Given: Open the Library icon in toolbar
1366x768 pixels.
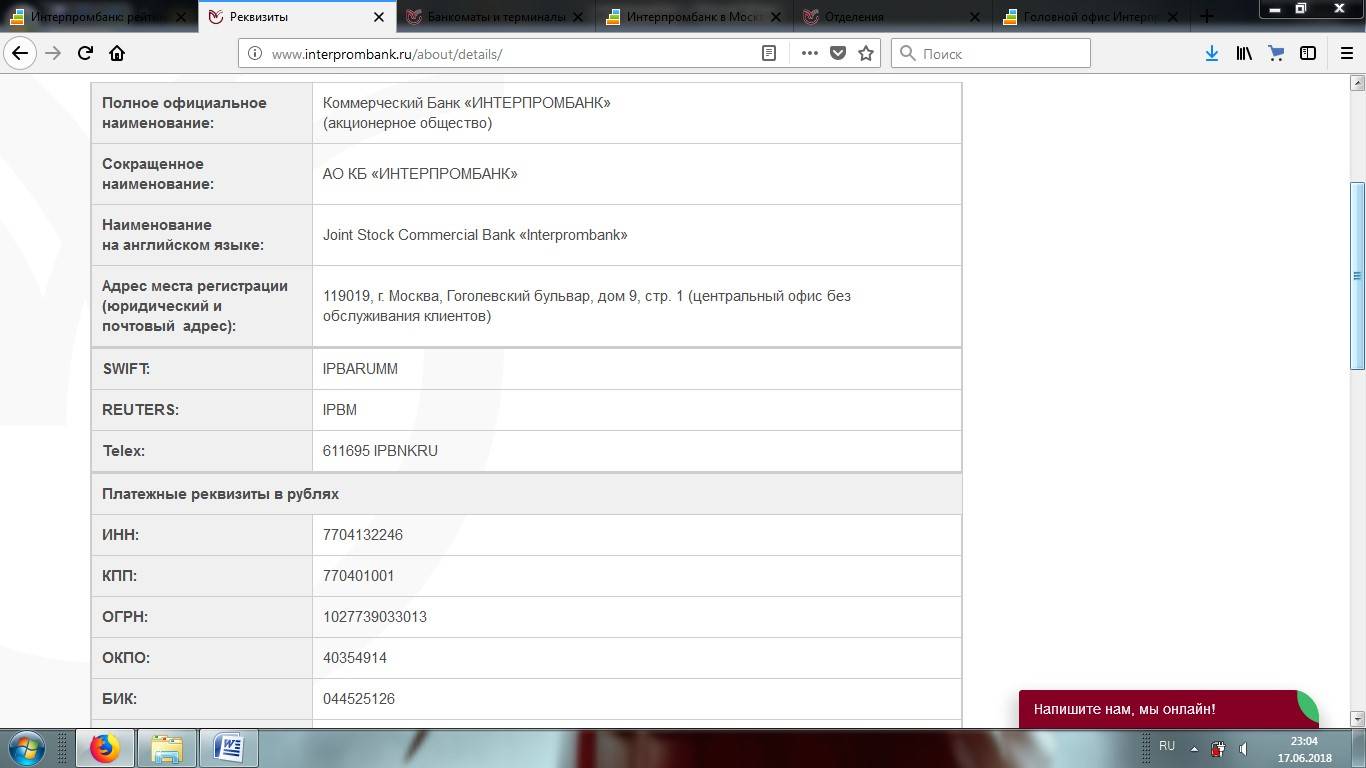Looking at the screenshot, I should [1244, 54].
